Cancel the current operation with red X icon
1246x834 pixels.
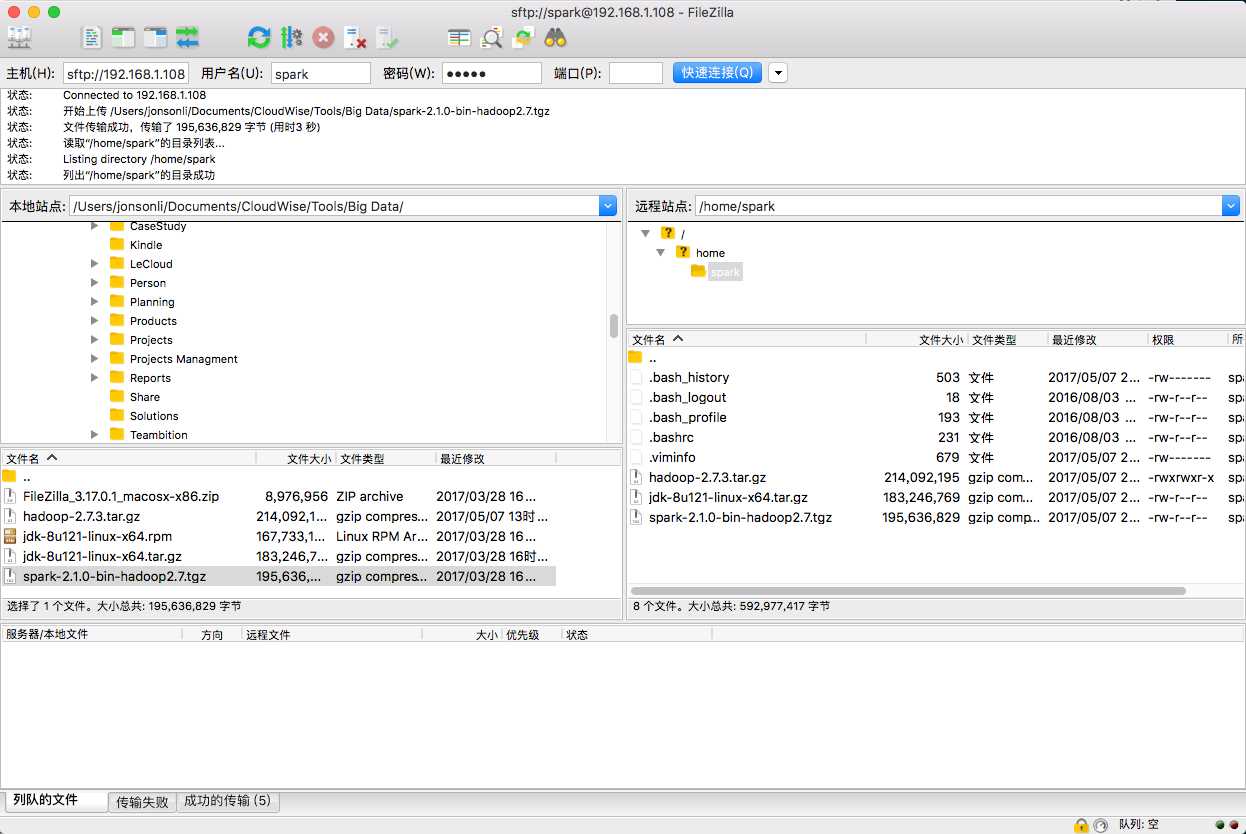tap(323, 38)
